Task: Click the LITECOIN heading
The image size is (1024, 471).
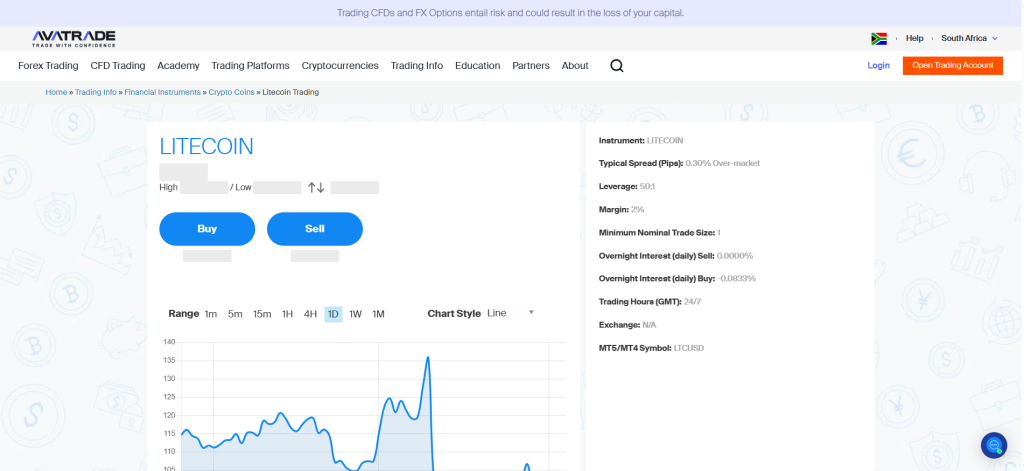Action: (206, 146)
